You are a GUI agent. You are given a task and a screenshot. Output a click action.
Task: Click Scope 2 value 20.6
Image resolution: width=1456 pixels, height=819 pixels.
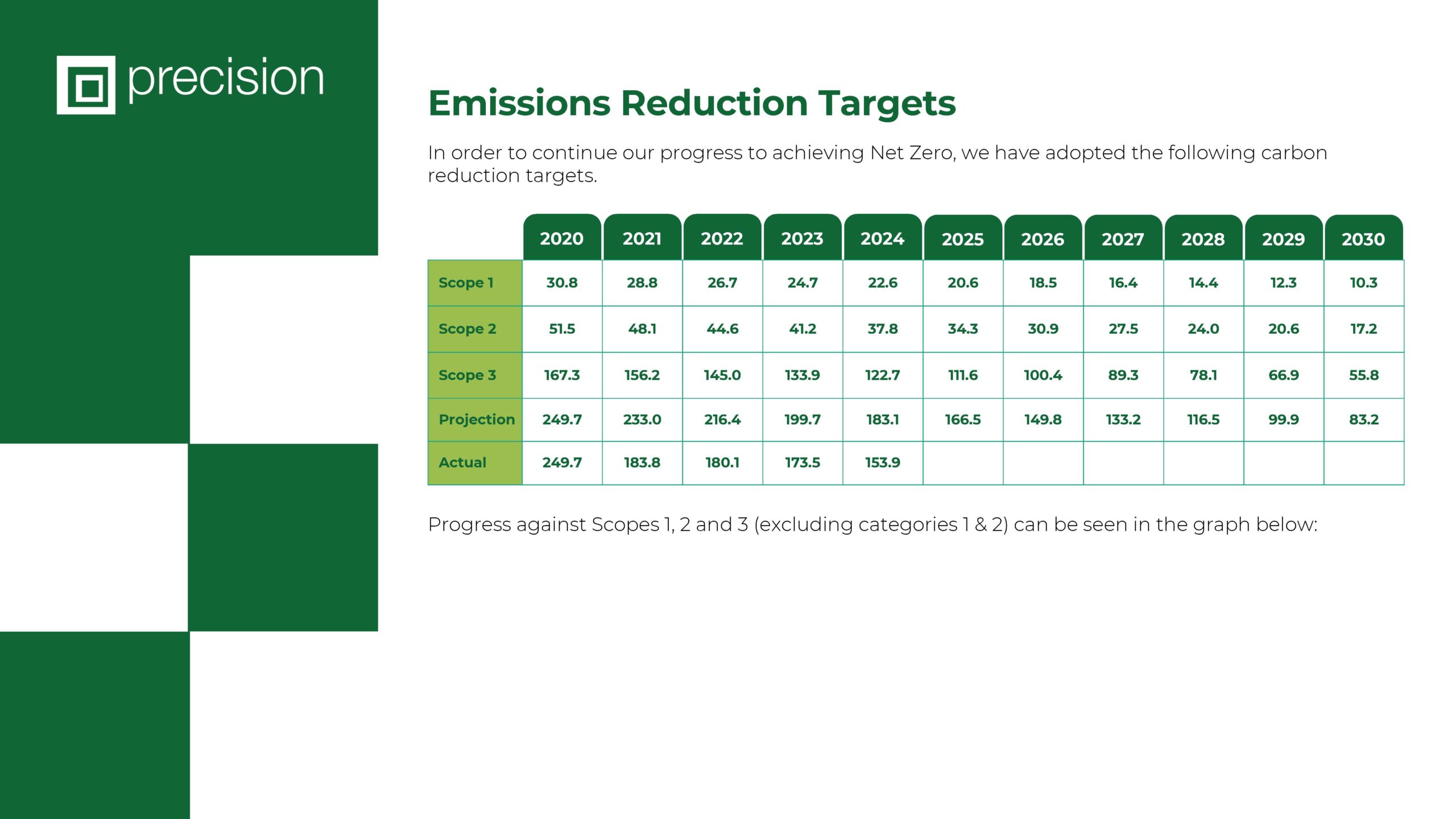(x=1284, y=329)
